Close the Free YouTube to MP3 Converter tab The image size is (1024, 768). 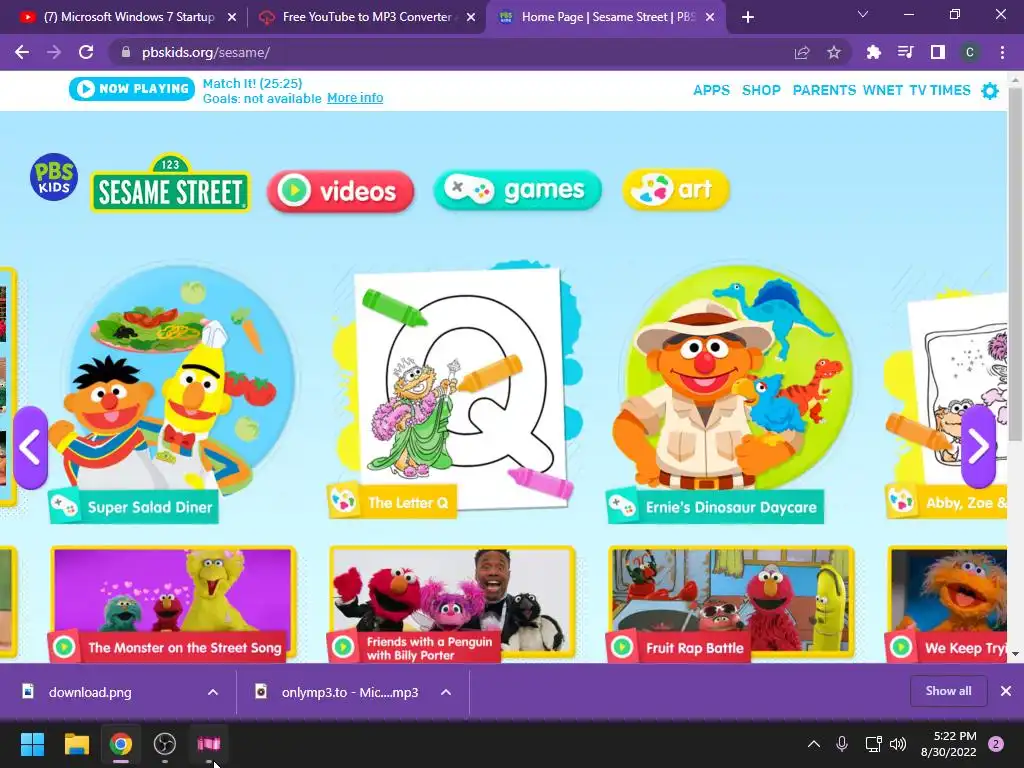click(x=471, y=18)
